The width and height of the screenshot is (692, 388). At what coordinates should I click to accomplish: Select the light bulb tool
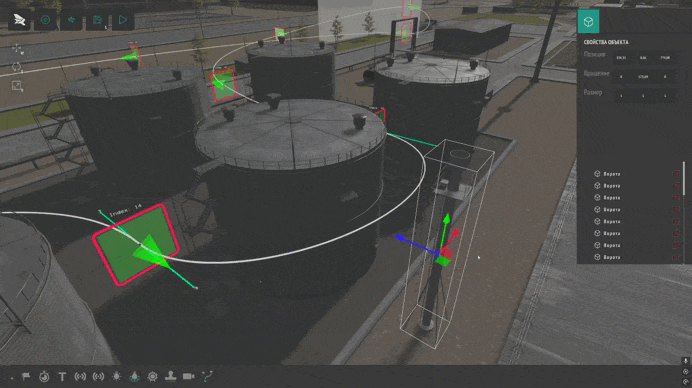point(117,377)
